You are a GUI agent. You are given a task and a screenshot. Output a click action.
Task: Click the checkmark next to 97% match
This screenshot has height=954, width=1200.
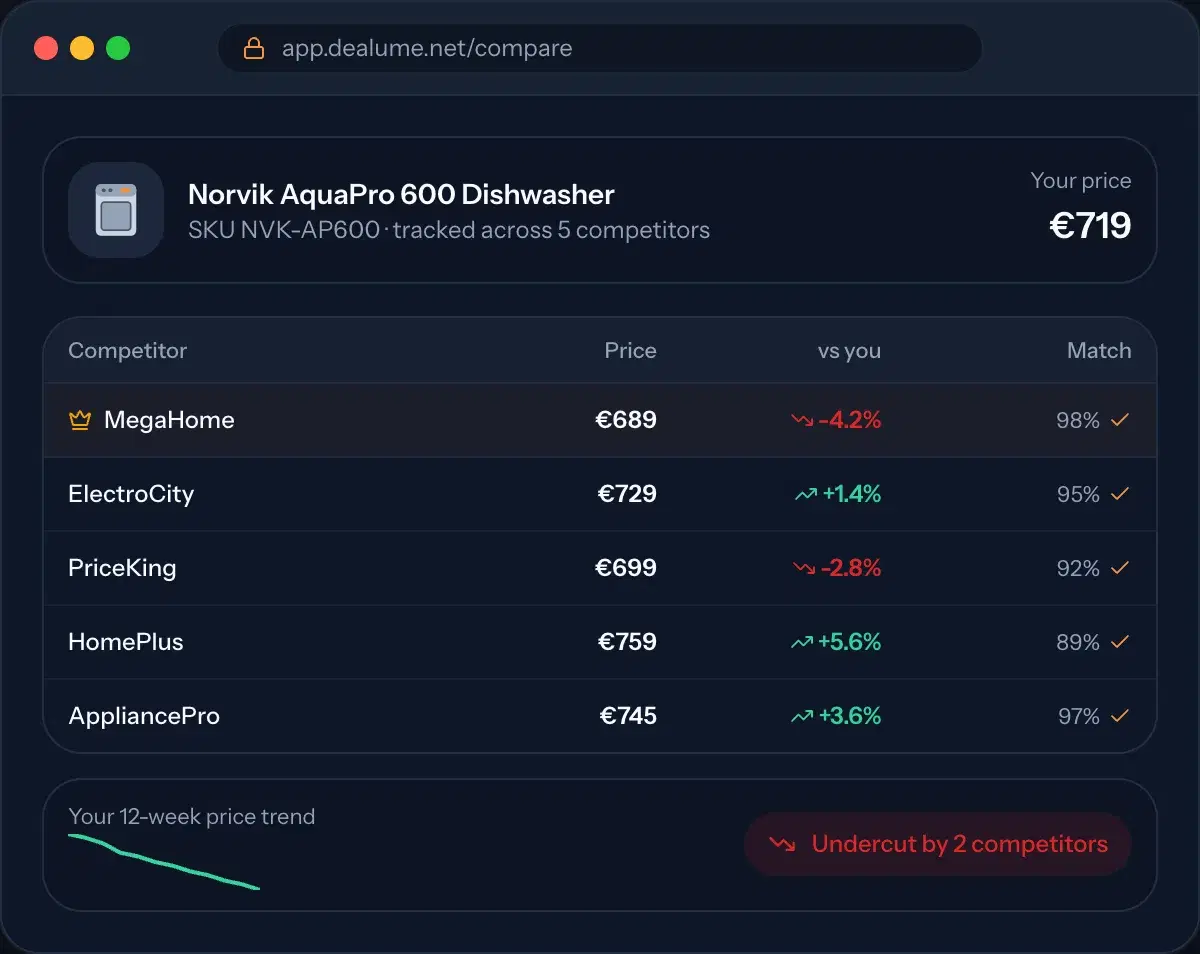click(1120, 716)
